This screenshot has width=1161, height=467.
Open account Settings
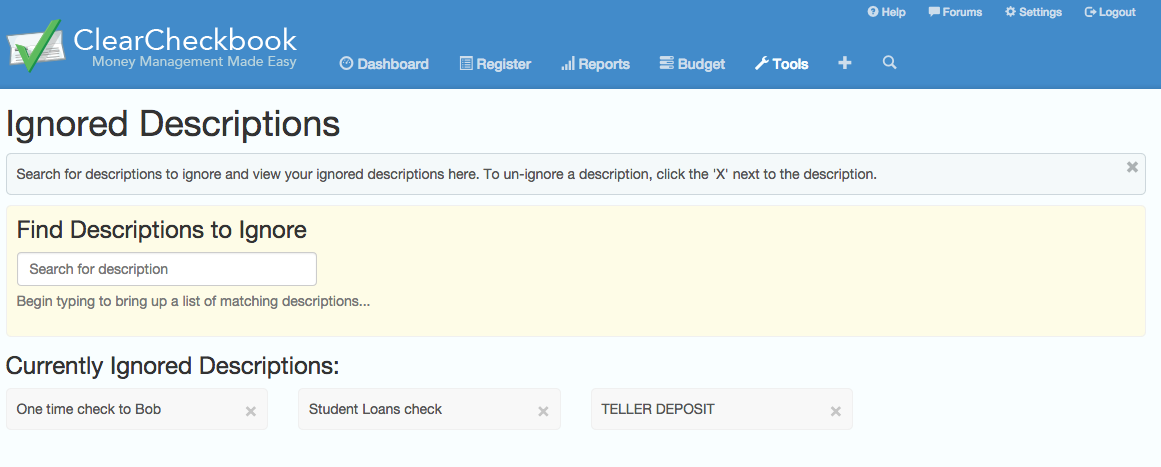1033,12
